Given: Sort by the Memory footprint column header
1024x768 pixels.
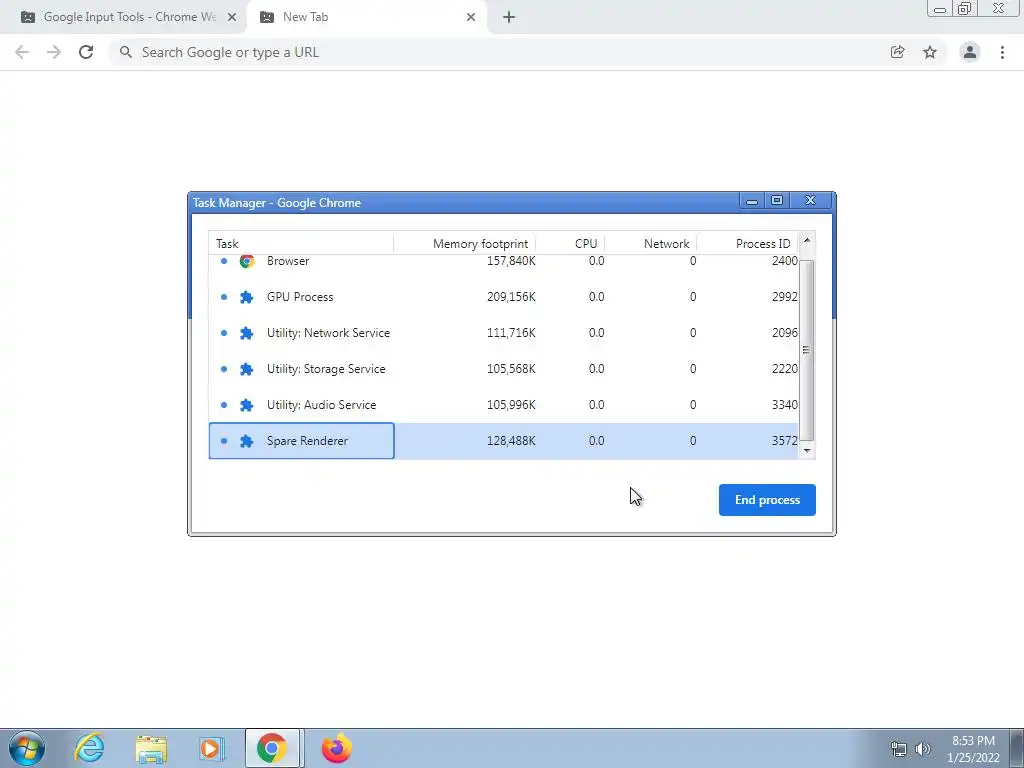Looking at the screenshot, I should click(x=465, y=244).
